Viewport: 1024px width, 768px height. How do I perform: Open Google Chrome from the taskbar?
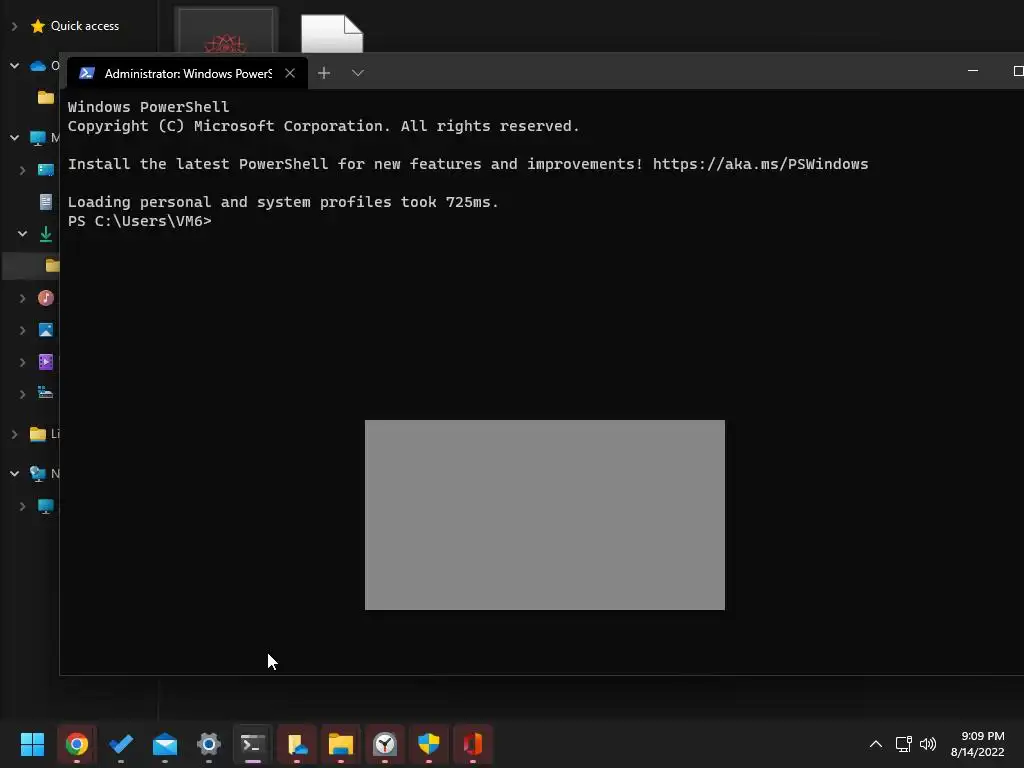[x=76, y=744]
